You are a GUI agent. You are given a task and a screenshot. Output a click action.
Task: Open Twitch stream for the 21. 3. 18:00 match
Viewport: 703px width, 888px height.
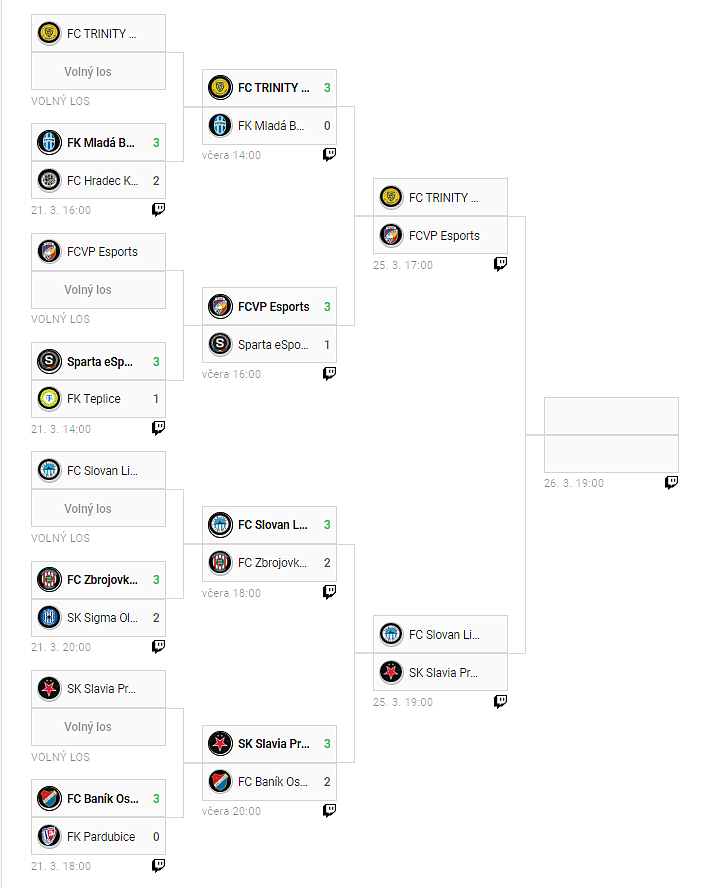158,865
